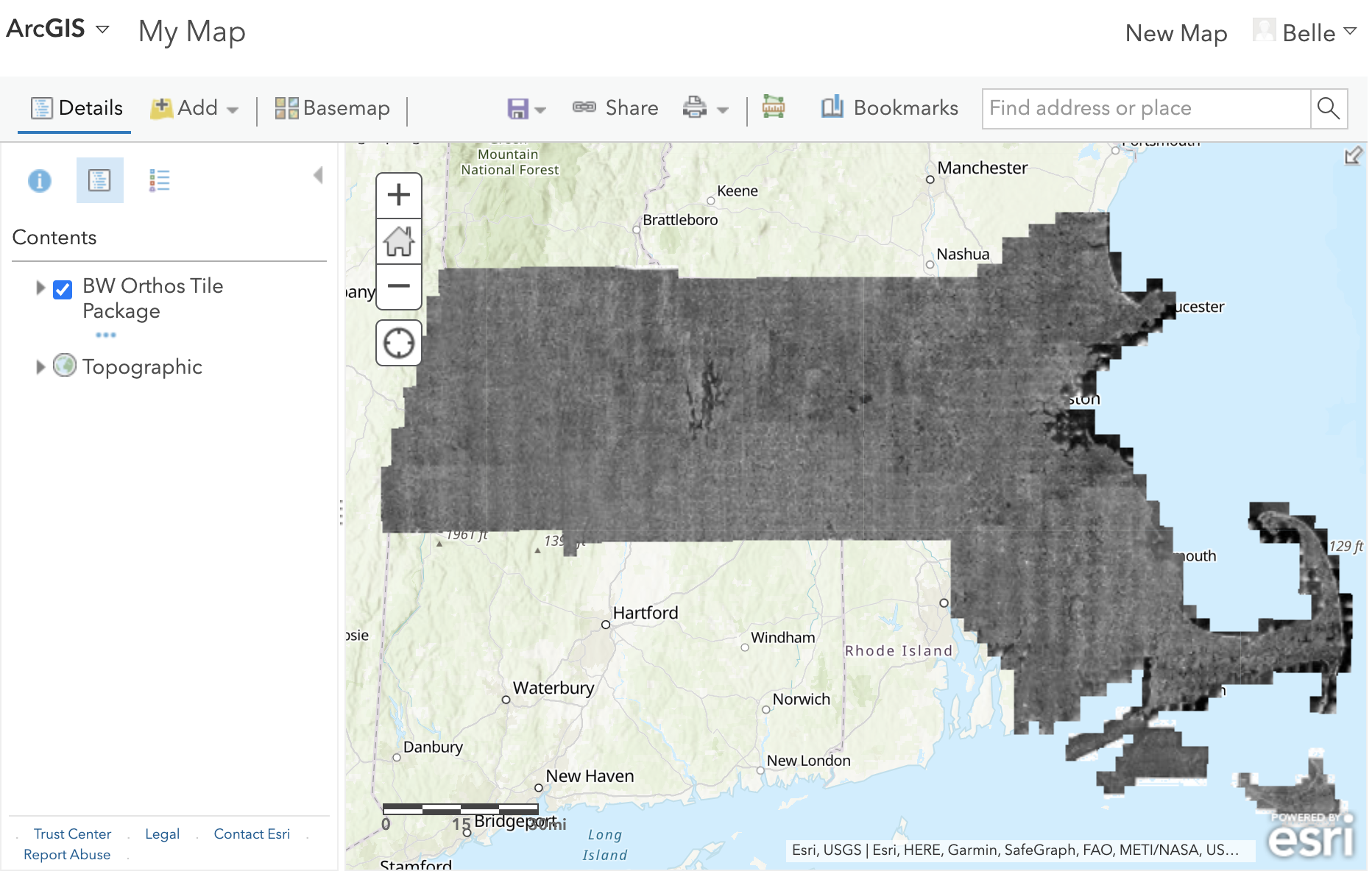Show map Contents view icon
Viewport: 1372px width, 874px height.
pos(99,180)
